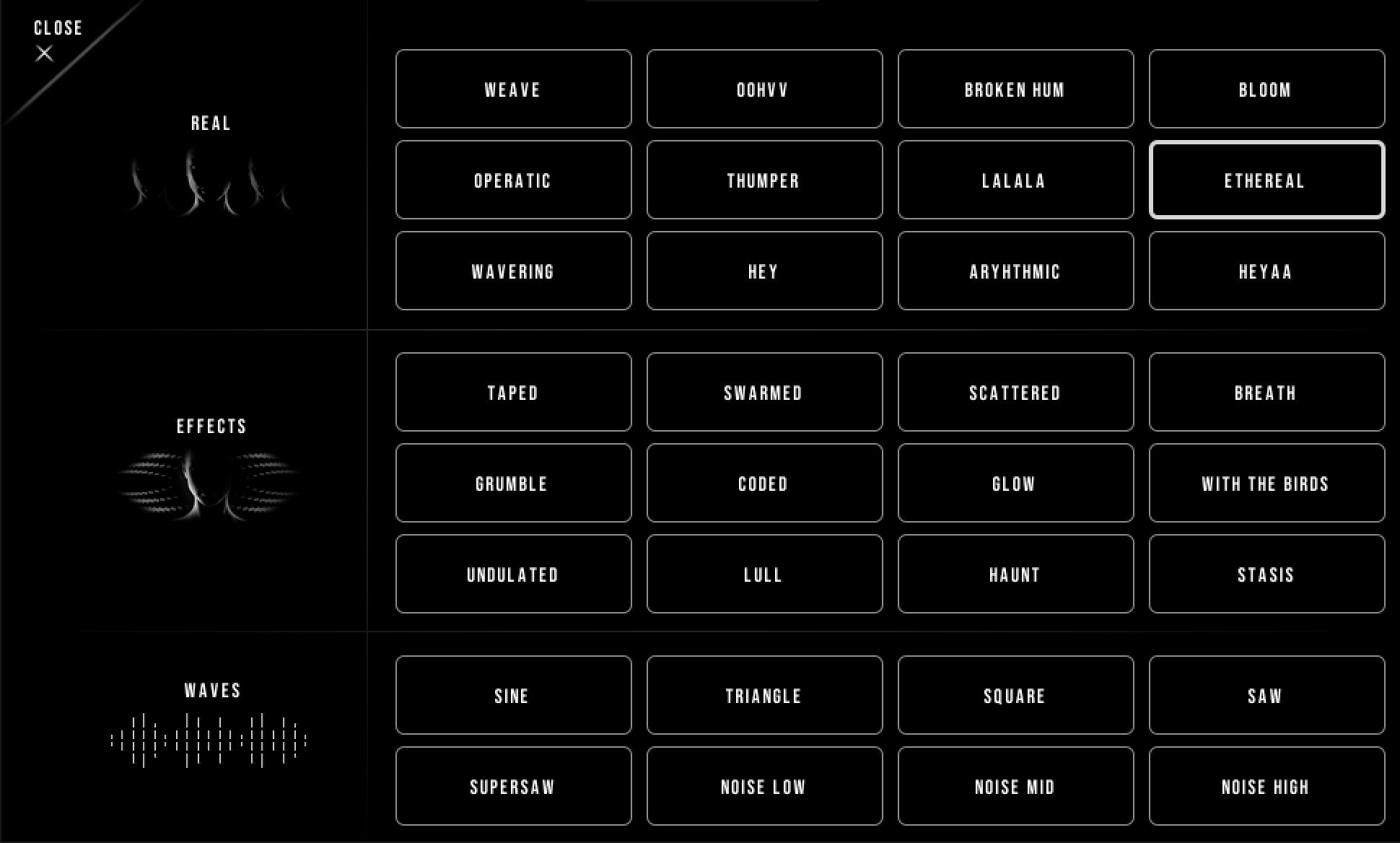Select NOISE HIGH wave type
This screenshot has height=843, width=1400.
(1264, 786)
